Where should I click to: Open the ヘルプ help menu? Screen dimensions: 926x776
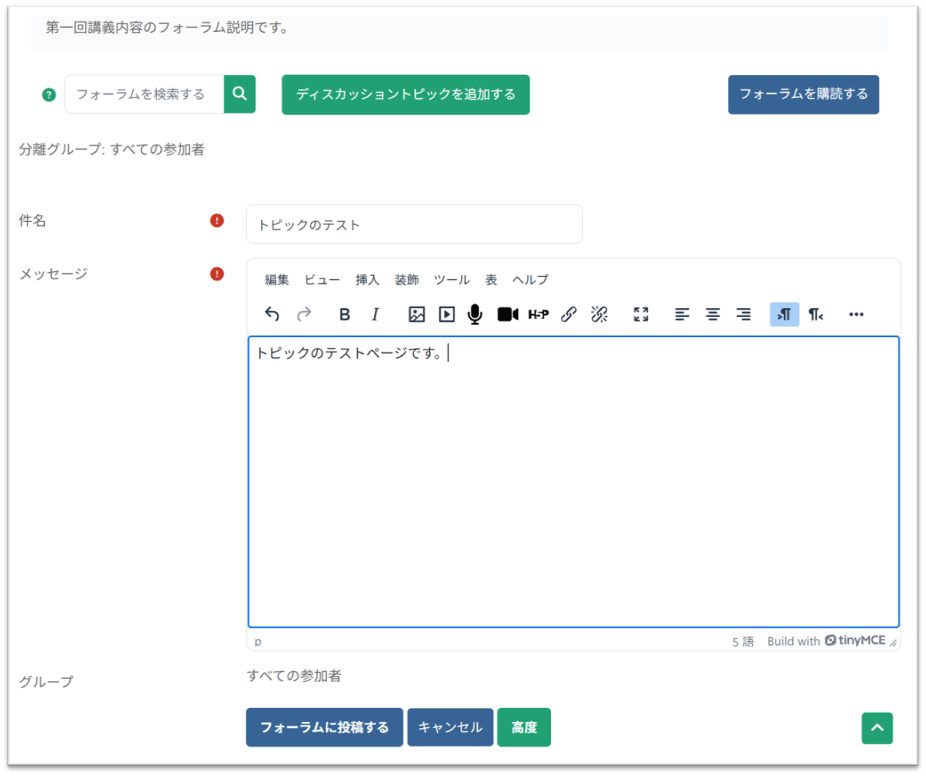(530, 280)
